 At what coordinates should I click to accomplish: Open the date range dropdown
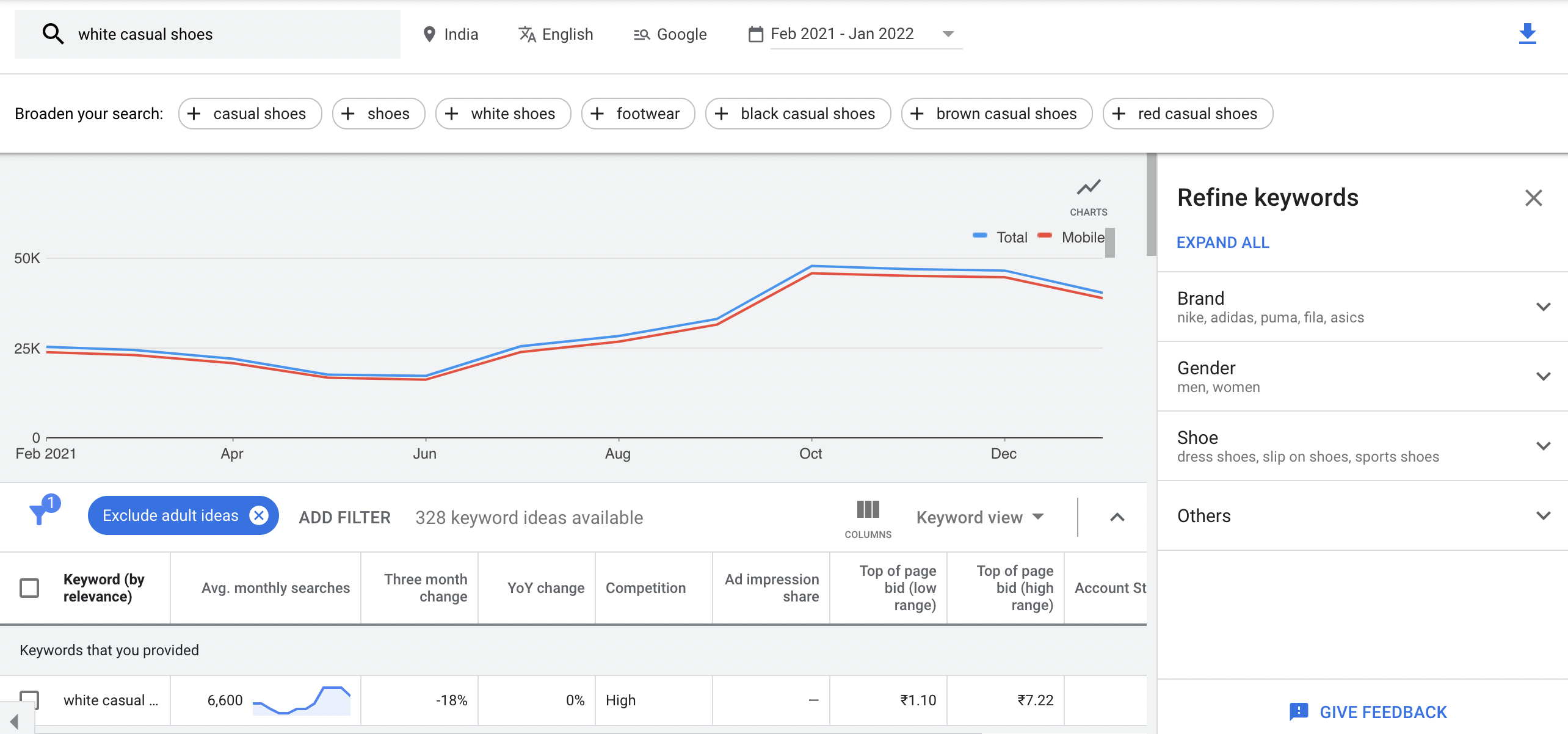(x=948, y=34)
